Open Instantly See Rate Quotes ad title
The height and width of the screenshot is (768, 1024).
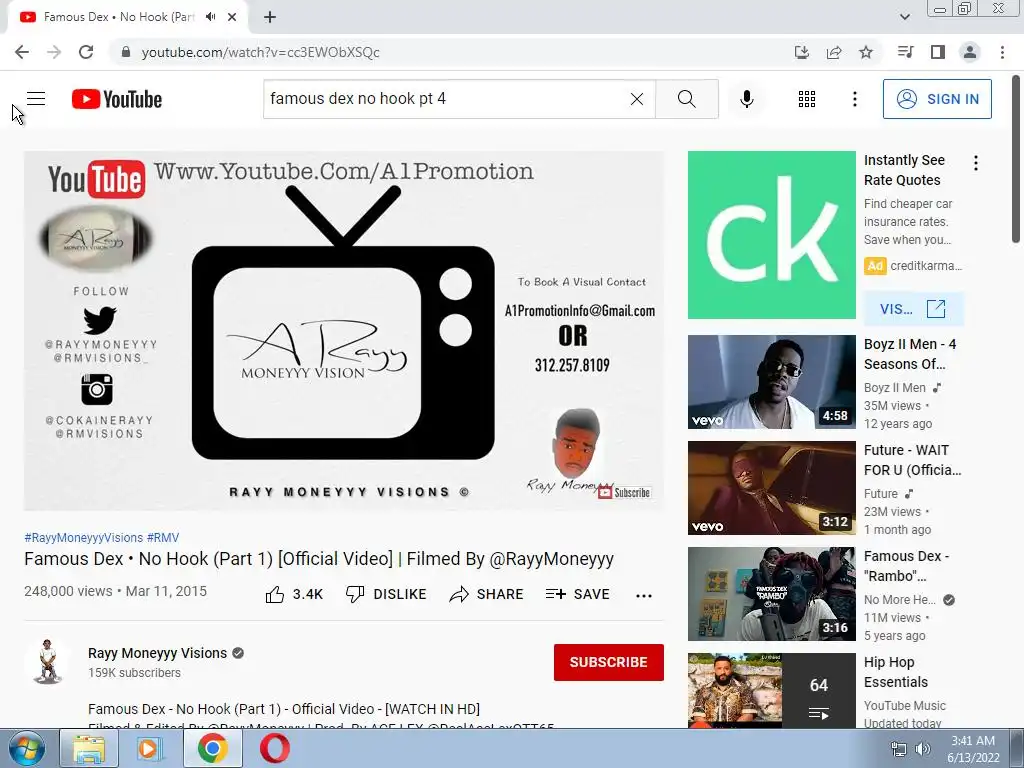[x=904, y=170]
